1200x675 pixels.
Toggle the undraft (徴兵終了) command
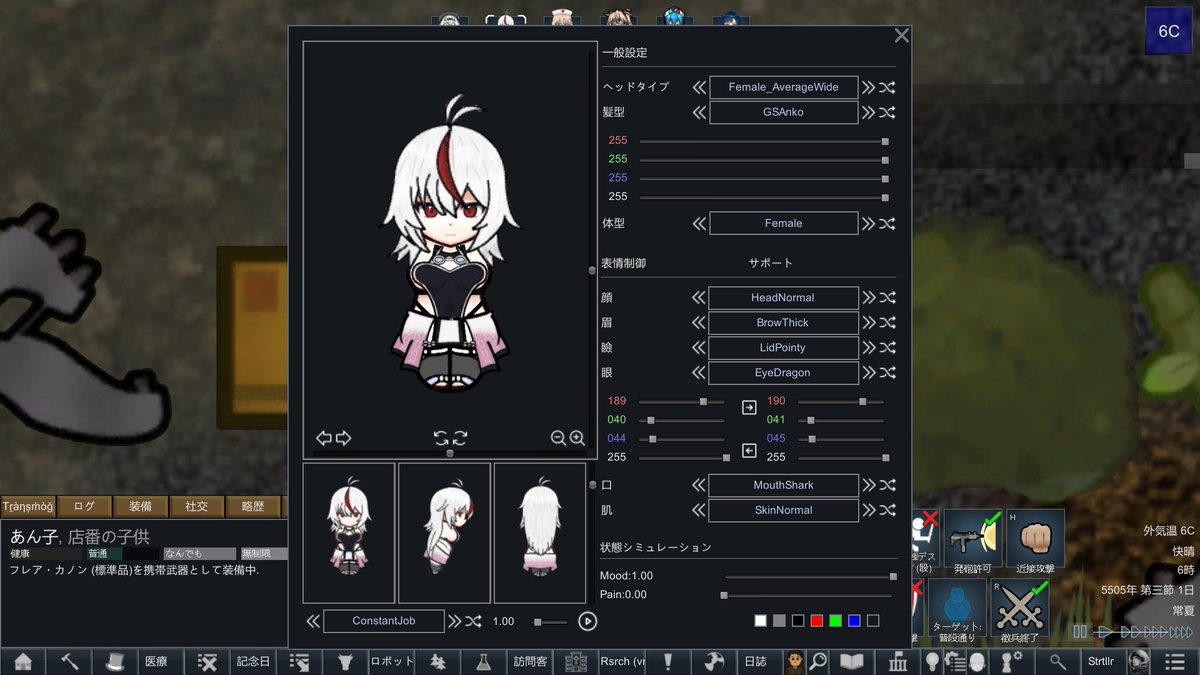1020,608
